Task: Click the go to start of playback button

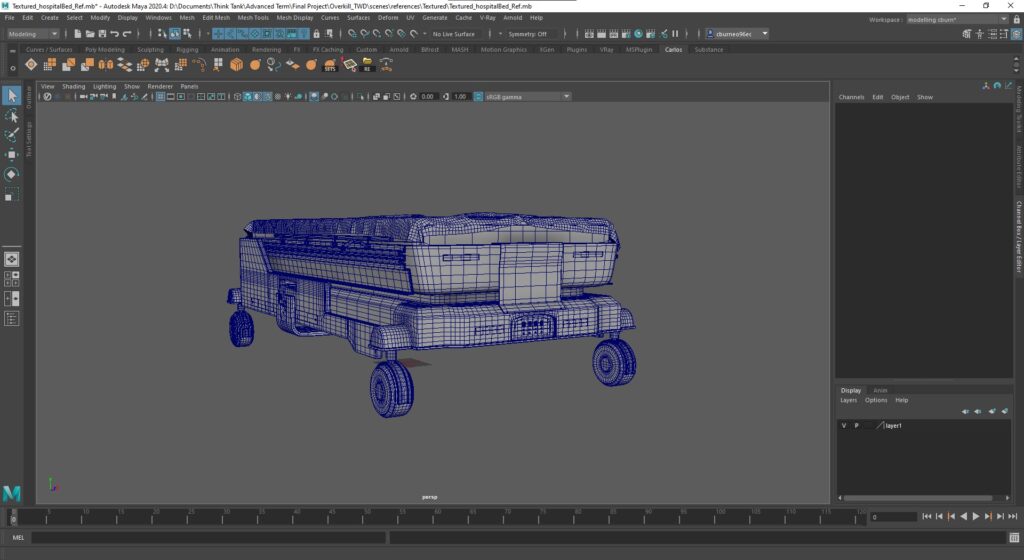Action: tap(927, 517)
